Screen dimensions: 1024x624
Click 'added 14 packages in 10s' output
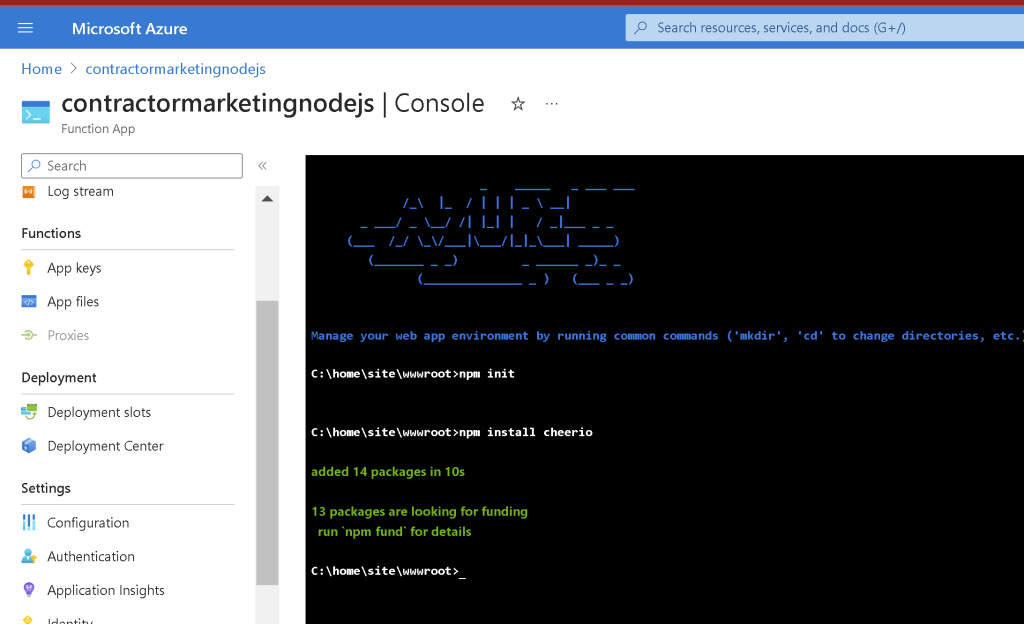pos(388,472)
